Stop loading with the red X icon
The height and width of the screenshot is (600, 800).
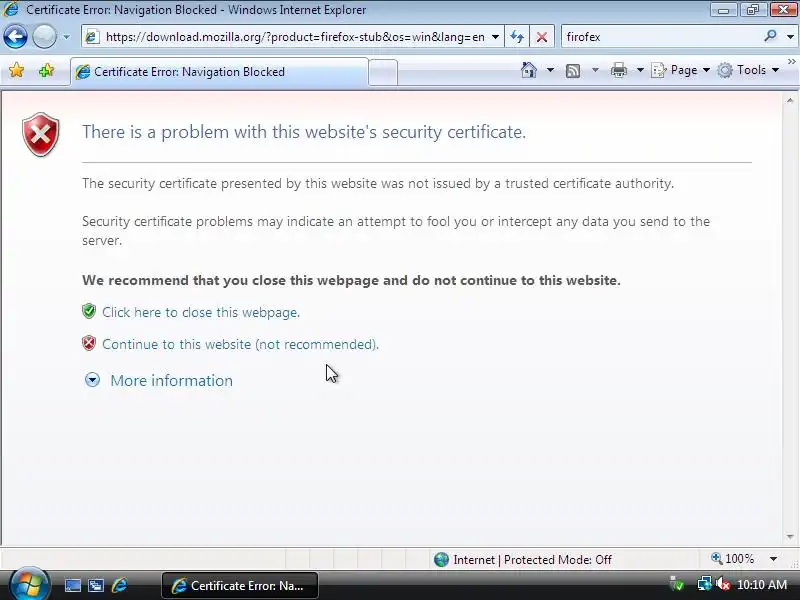pyautogui.click(x=542, y=37)
